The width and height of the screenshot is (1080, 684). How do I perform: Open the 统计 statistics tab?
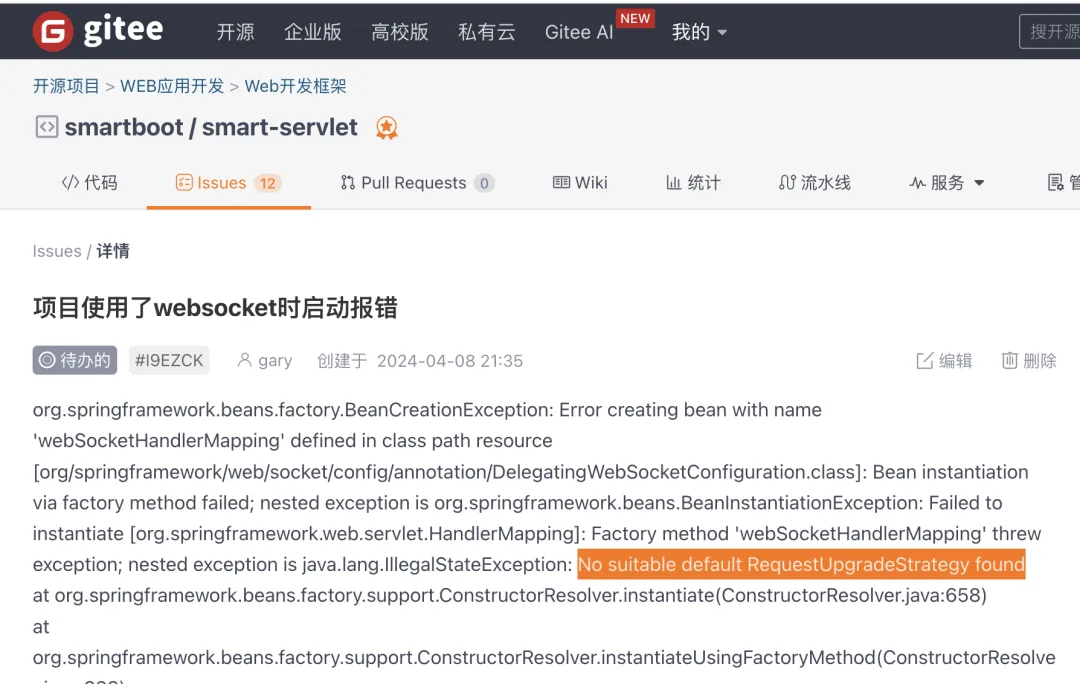[x=693, y=183]
